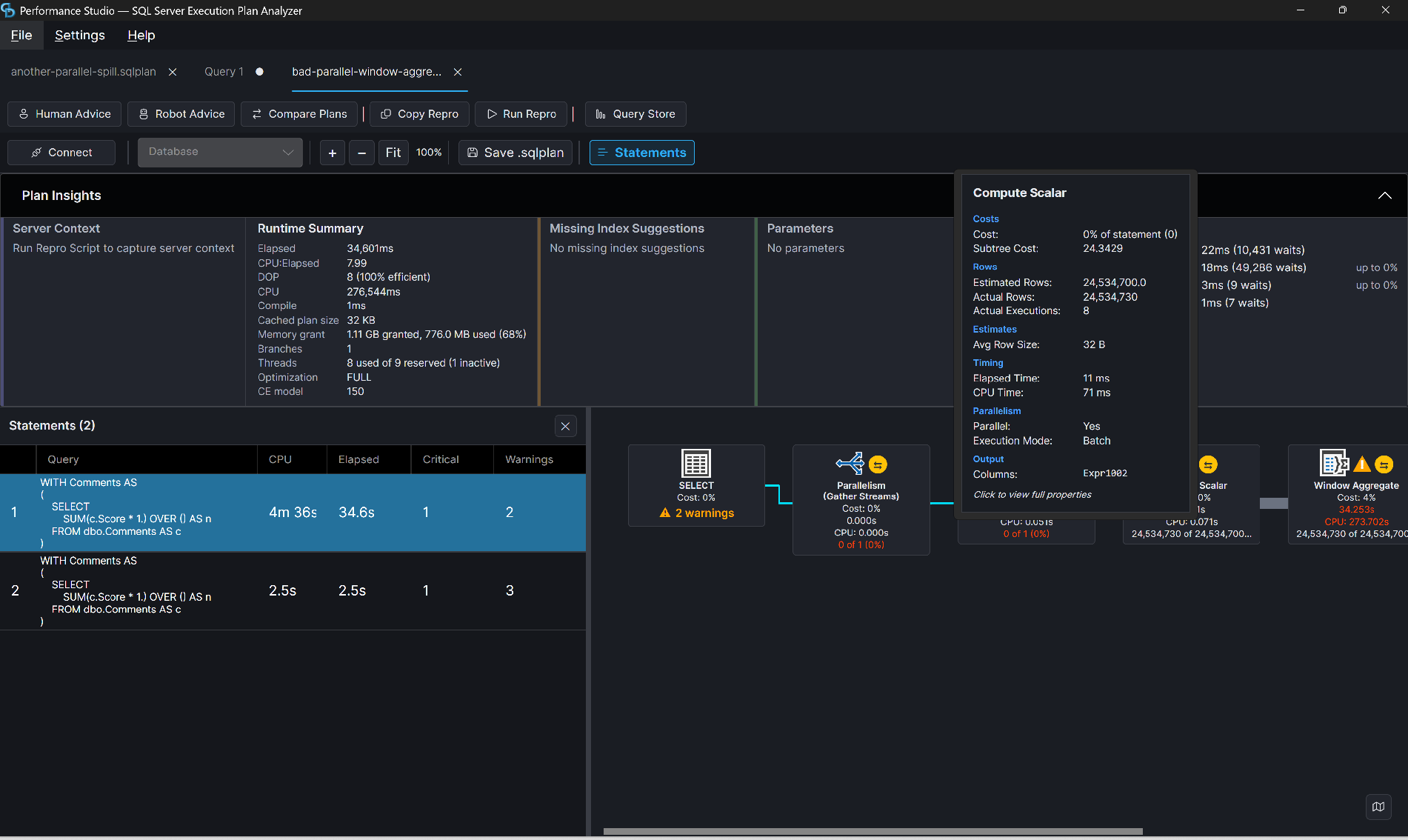1408x840 pixels.
Task: Click the 100% zoom level label
Action: (429, 153)
